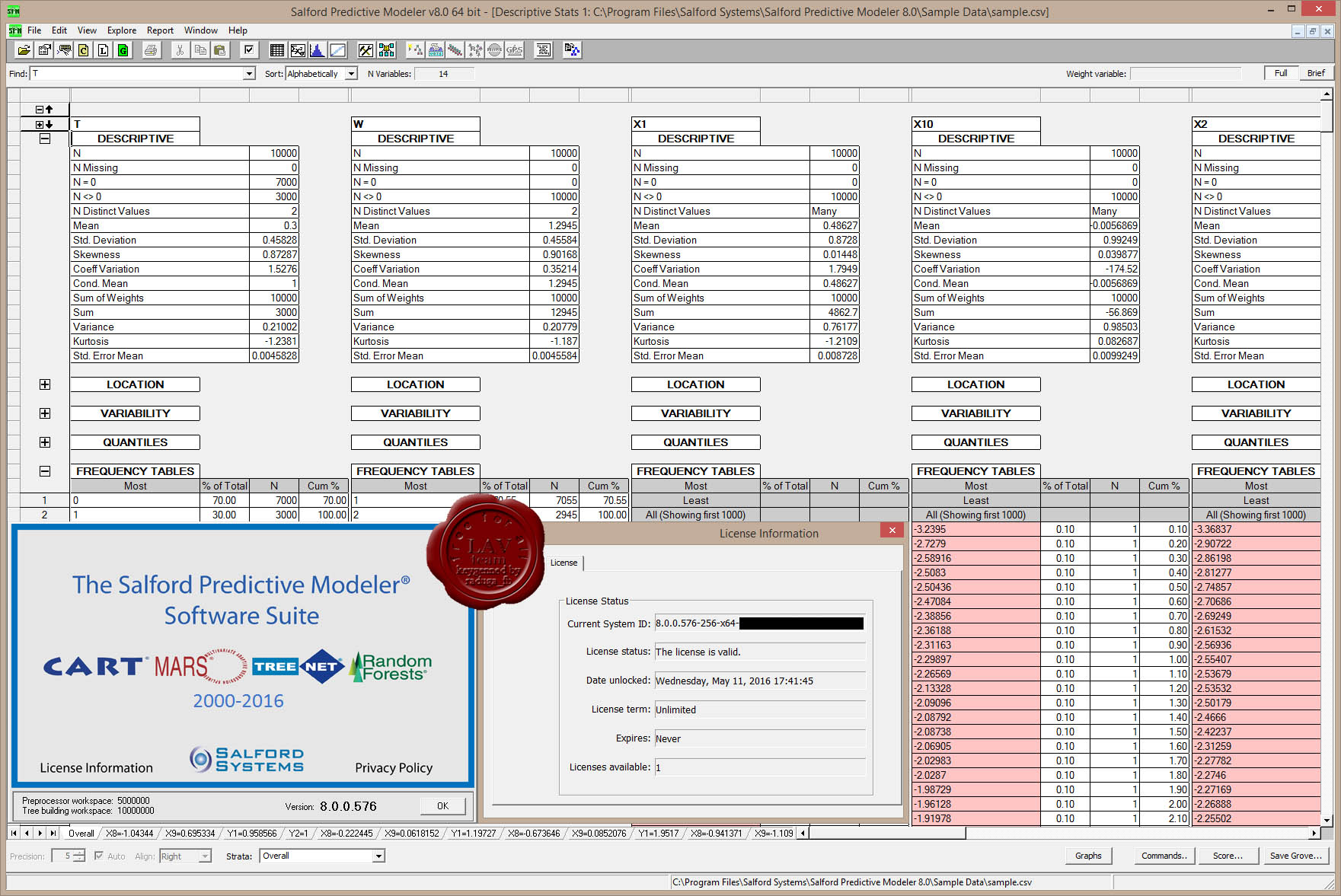Select the Y2=1 sheet tab
Viewport: 1341px width, 896px height.
click(298, 834)
